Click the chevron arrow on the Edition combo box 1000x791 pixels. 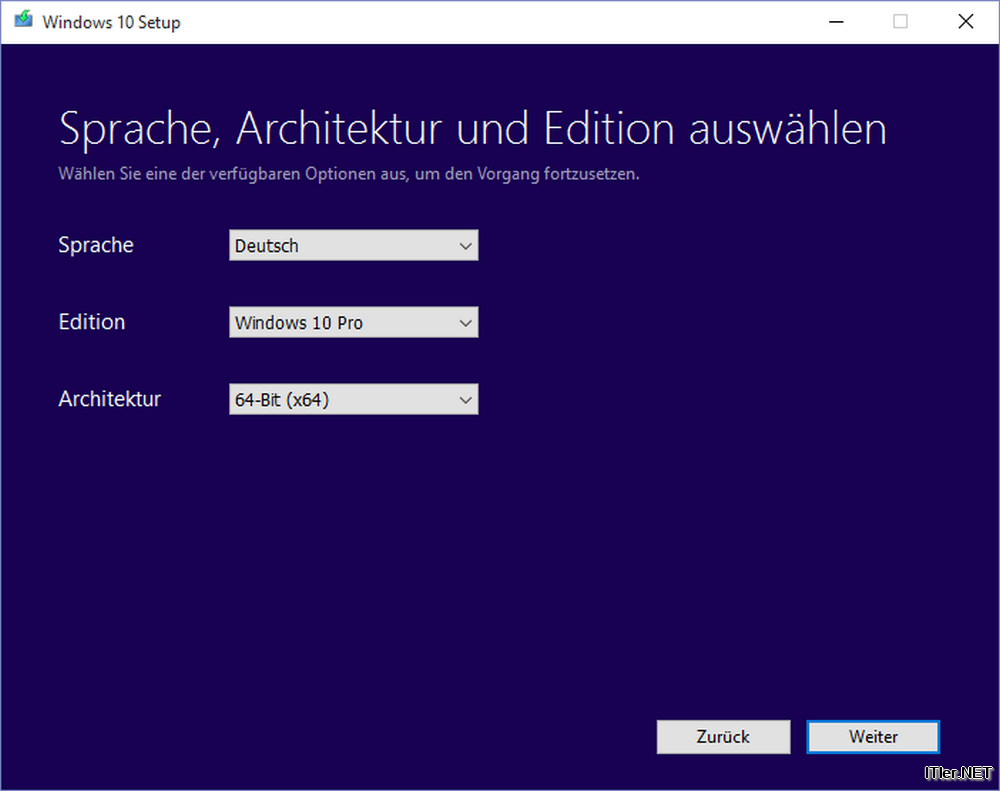[465, 322]
